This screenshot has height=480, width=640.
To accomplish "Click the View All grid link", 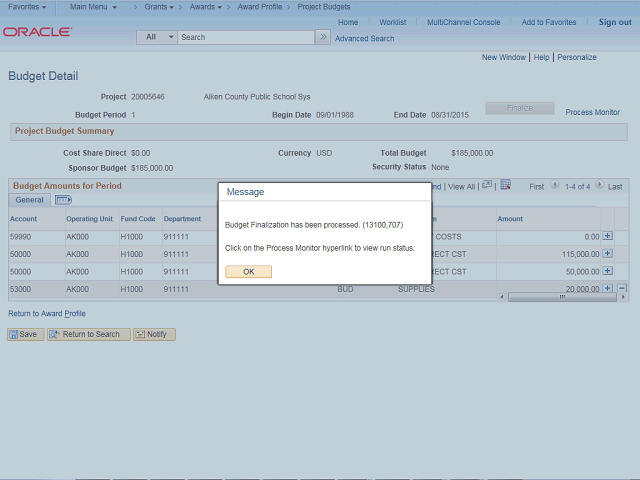I will (x=461, y=187).
